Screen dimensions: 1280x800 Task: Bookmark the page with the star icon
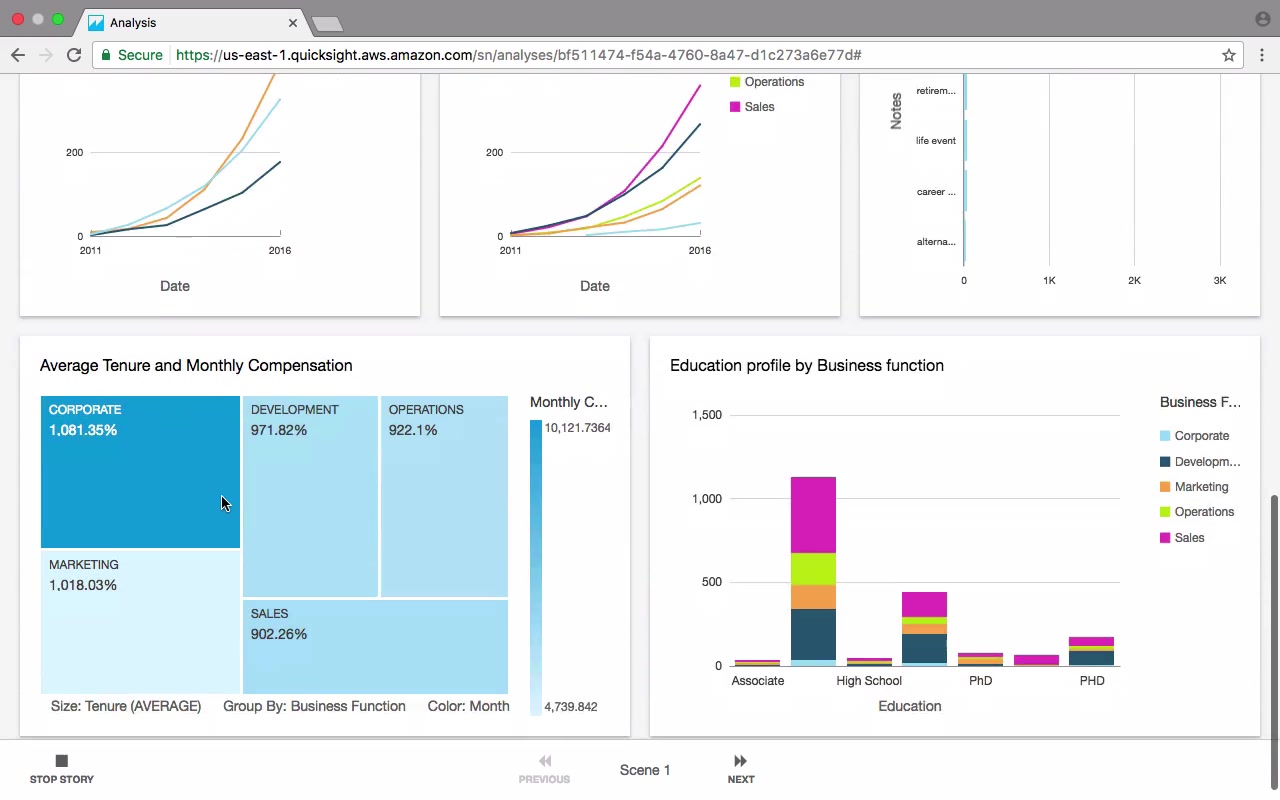(1229, 55)
